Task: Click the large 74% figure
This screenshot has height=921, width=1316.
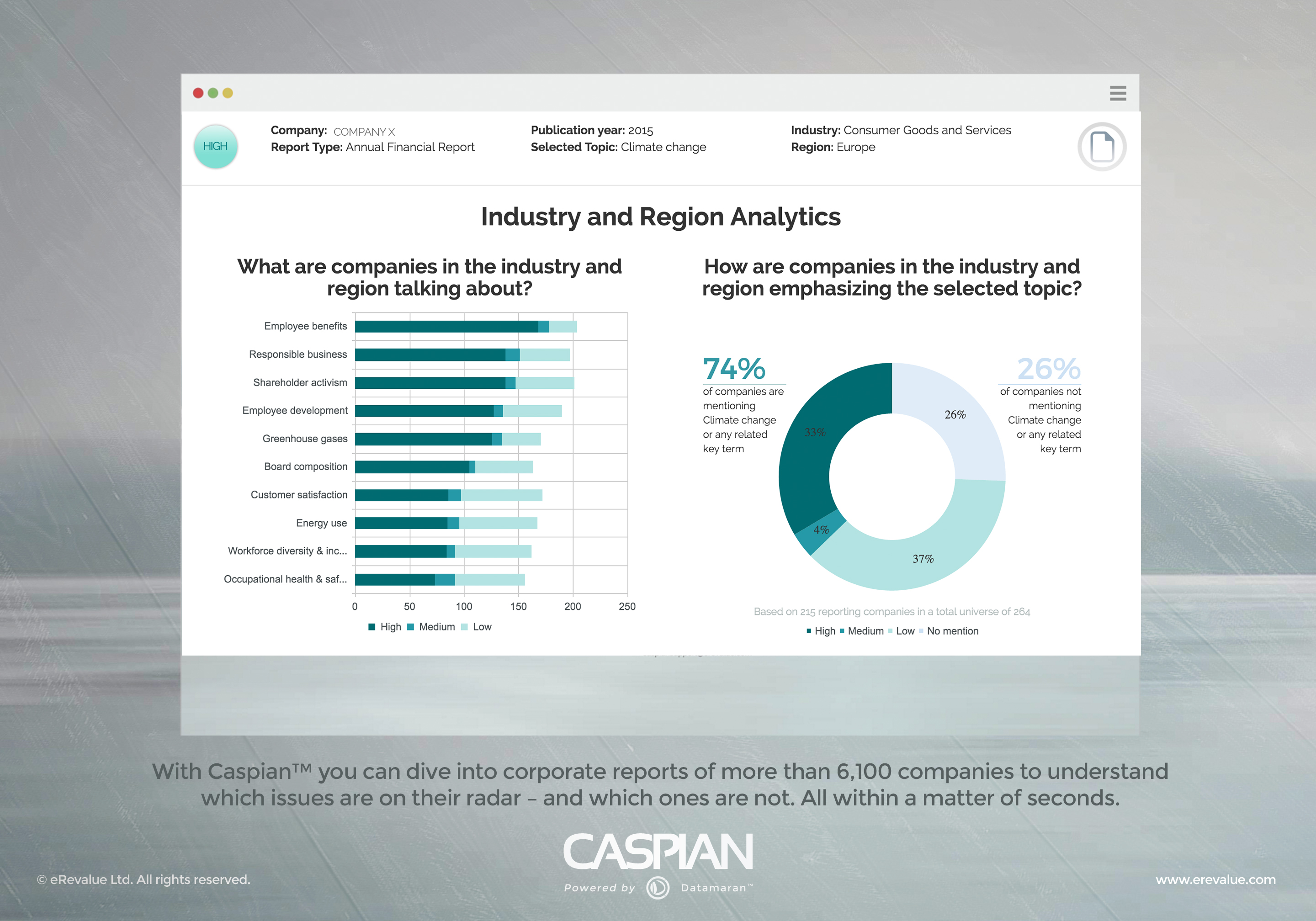Action: pos(734,369)
